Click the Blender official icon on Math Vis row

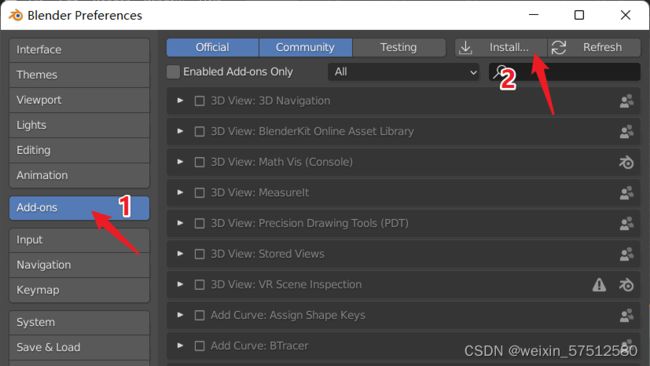coord(626,162)
